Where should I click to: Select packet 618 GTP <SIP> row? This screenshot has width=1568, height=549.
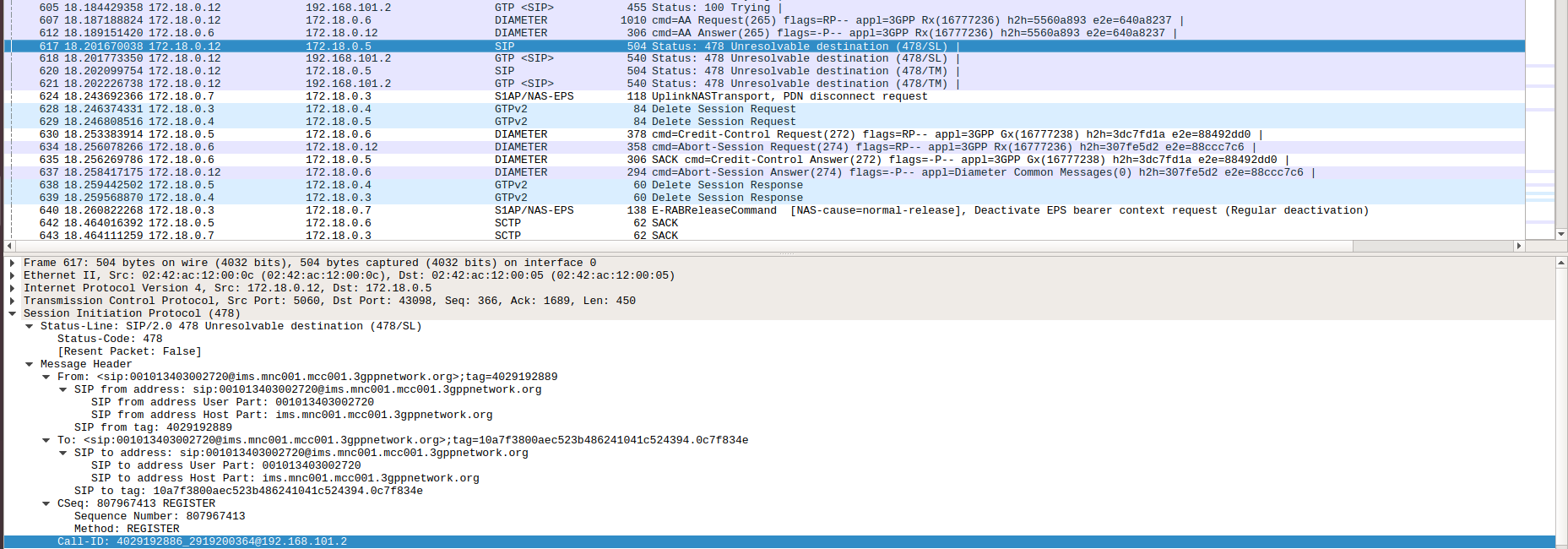[764, 58]
